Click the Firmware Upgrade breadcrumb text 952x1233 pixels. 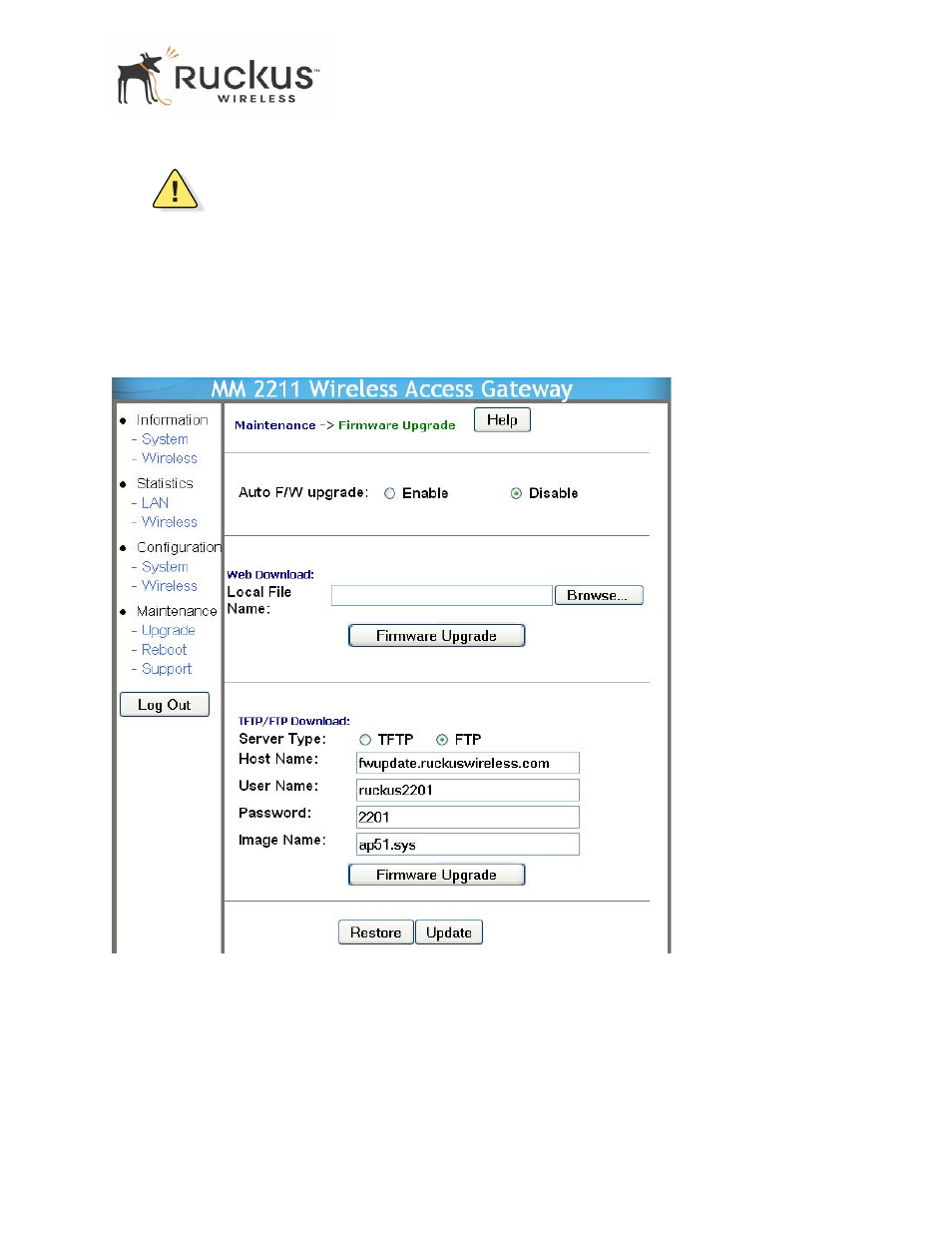click(x=396, y=425)
